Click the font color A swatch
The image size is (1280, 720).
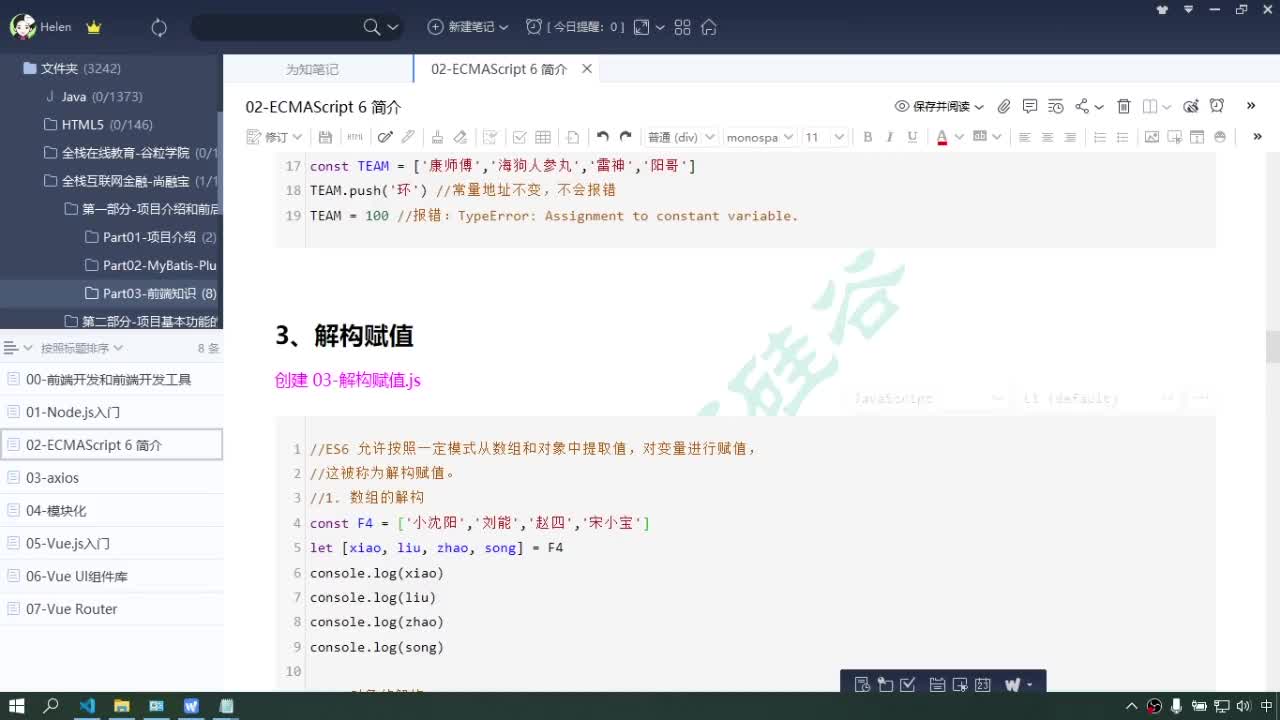pos(942,137)
